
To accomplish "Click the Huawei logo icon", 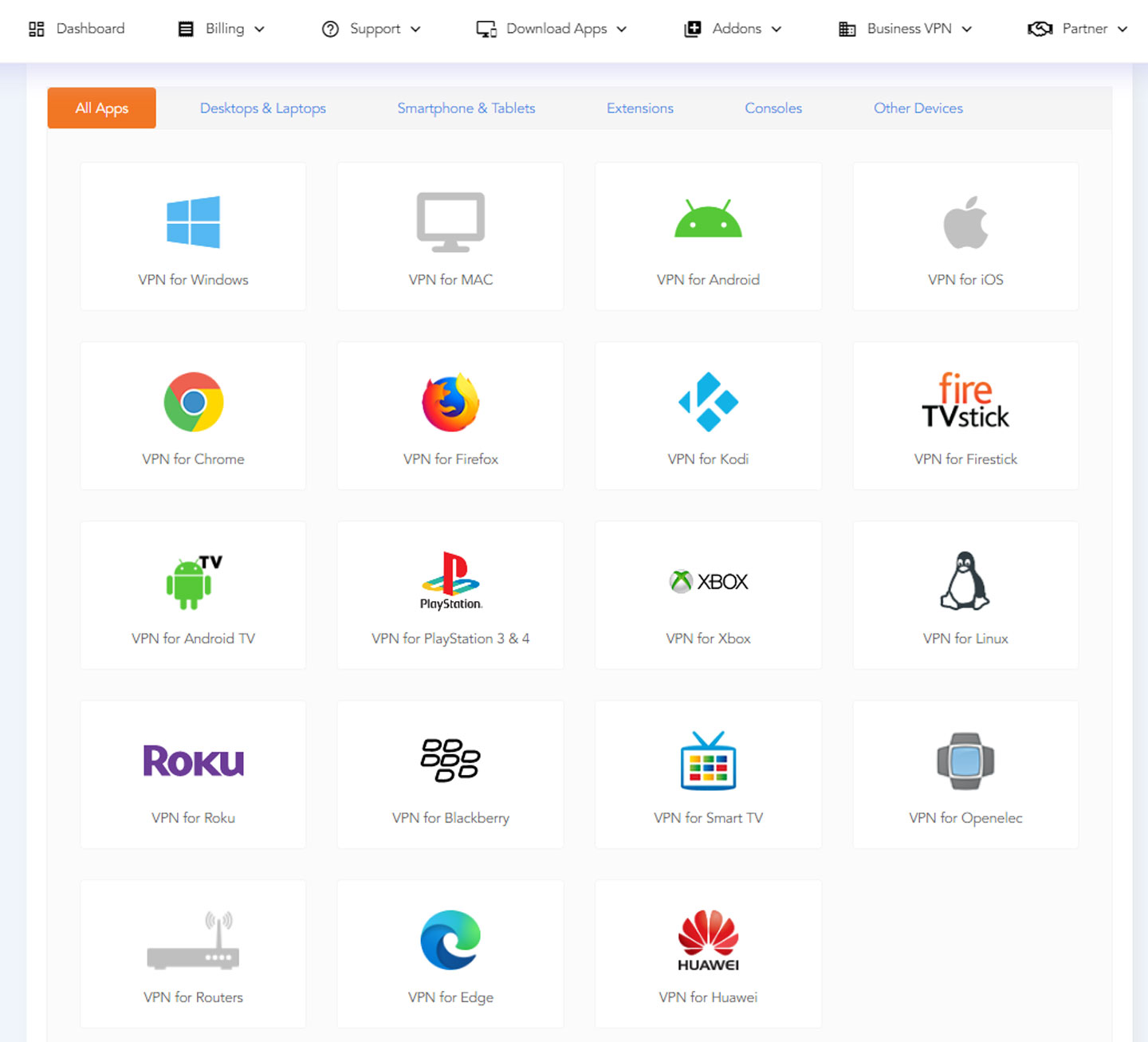I will point(708,940).
